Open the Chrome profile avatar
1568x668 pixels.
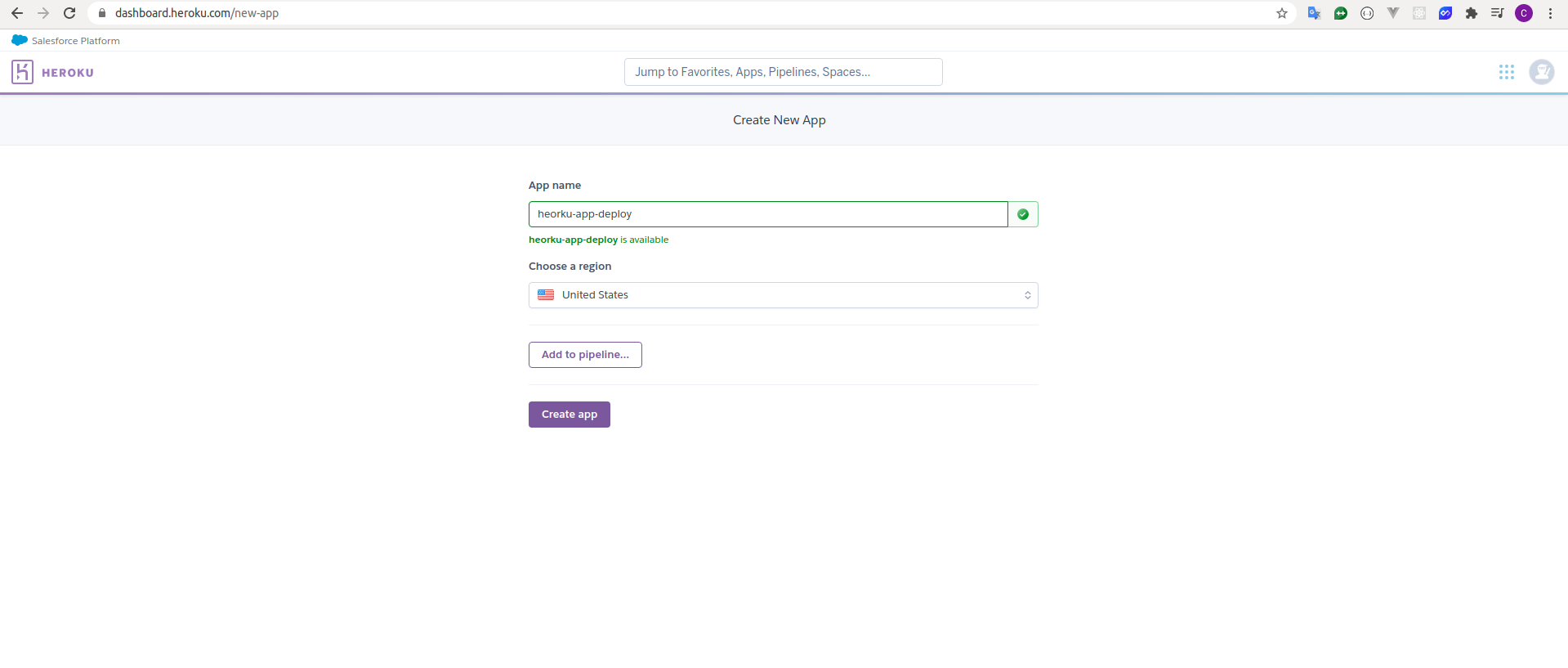(1524, 13)
